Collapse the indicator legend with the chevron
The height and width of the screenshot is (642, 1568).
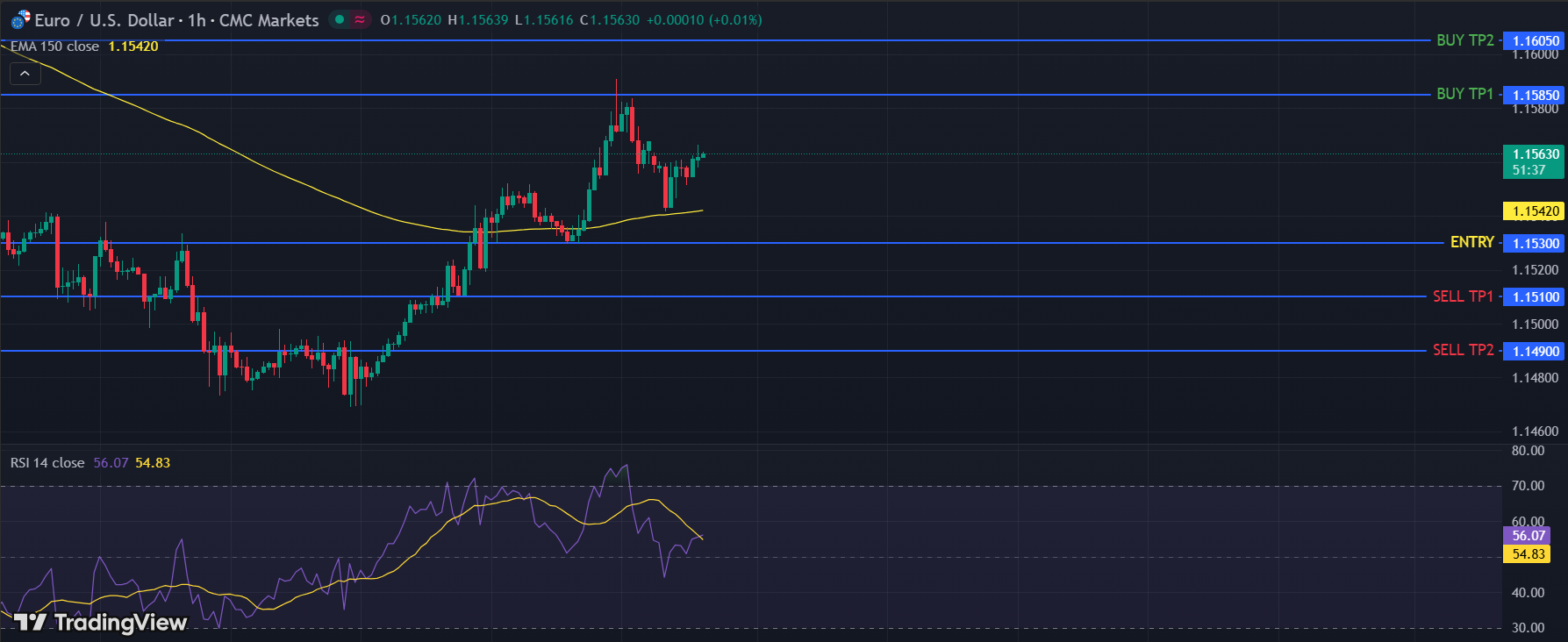[25, 75]
